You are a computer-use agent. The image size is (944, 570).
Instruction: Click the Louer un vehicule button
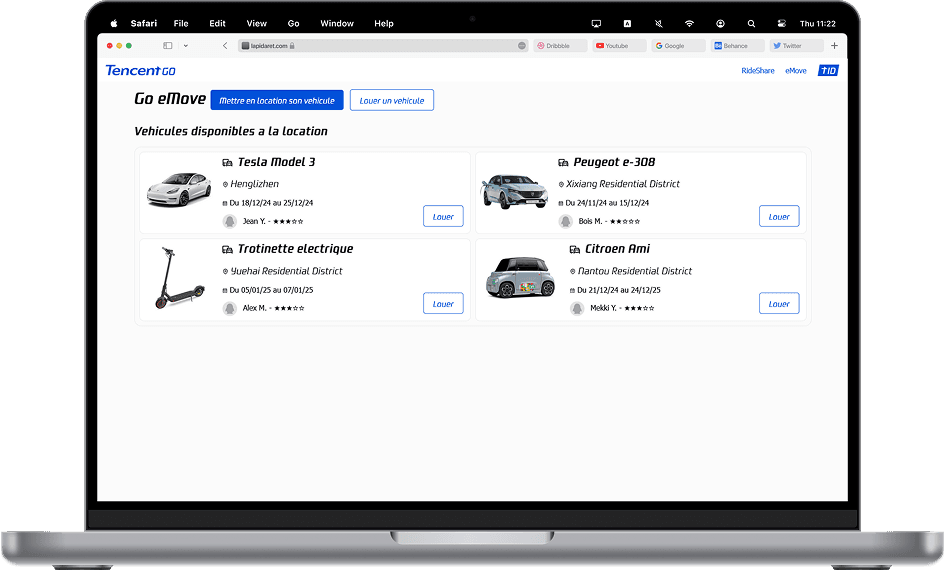point(391,100)
